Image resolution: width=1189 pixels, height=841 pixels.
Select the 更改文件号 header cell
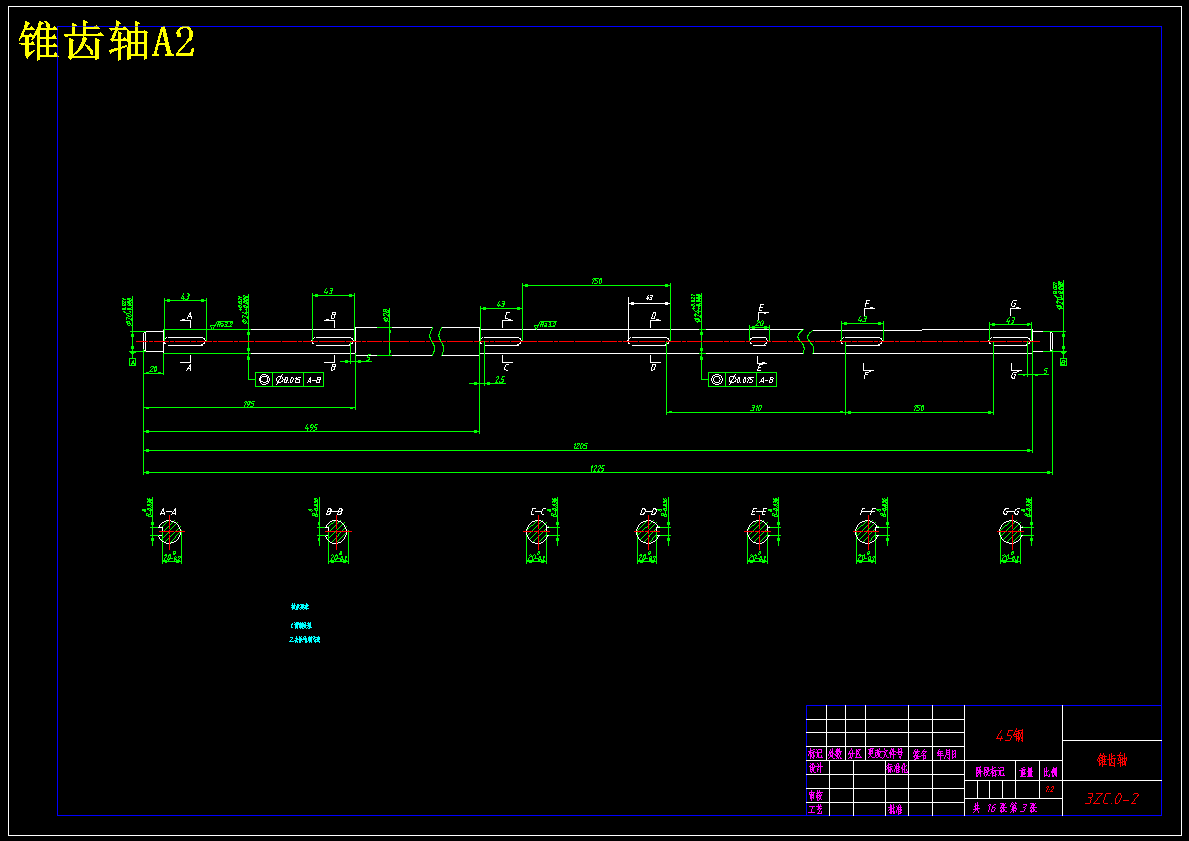[886, 754]
